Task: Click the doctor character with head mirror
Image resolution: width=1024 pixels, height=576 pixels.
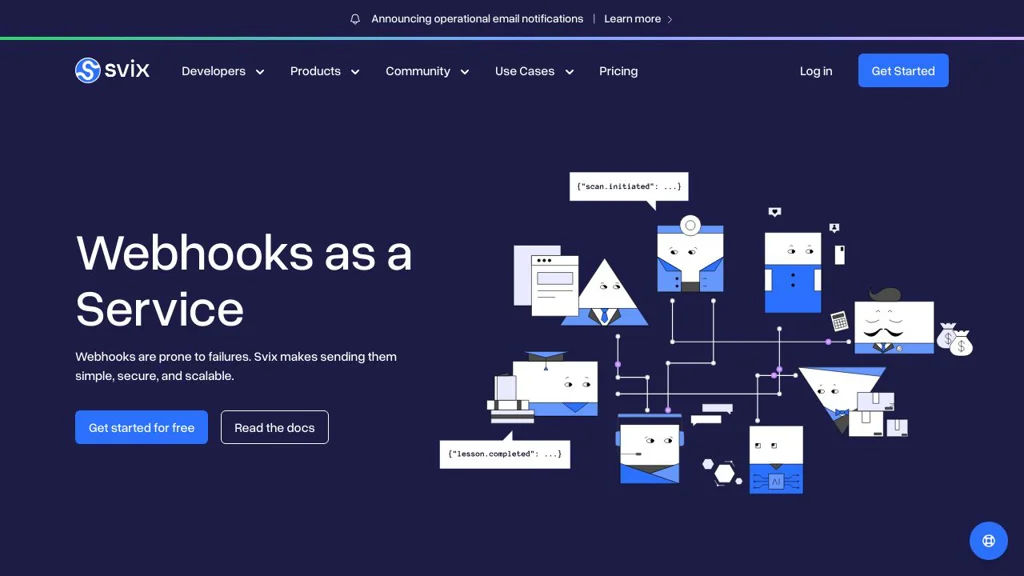Action: pyautogui.click(x=690, y=253)
